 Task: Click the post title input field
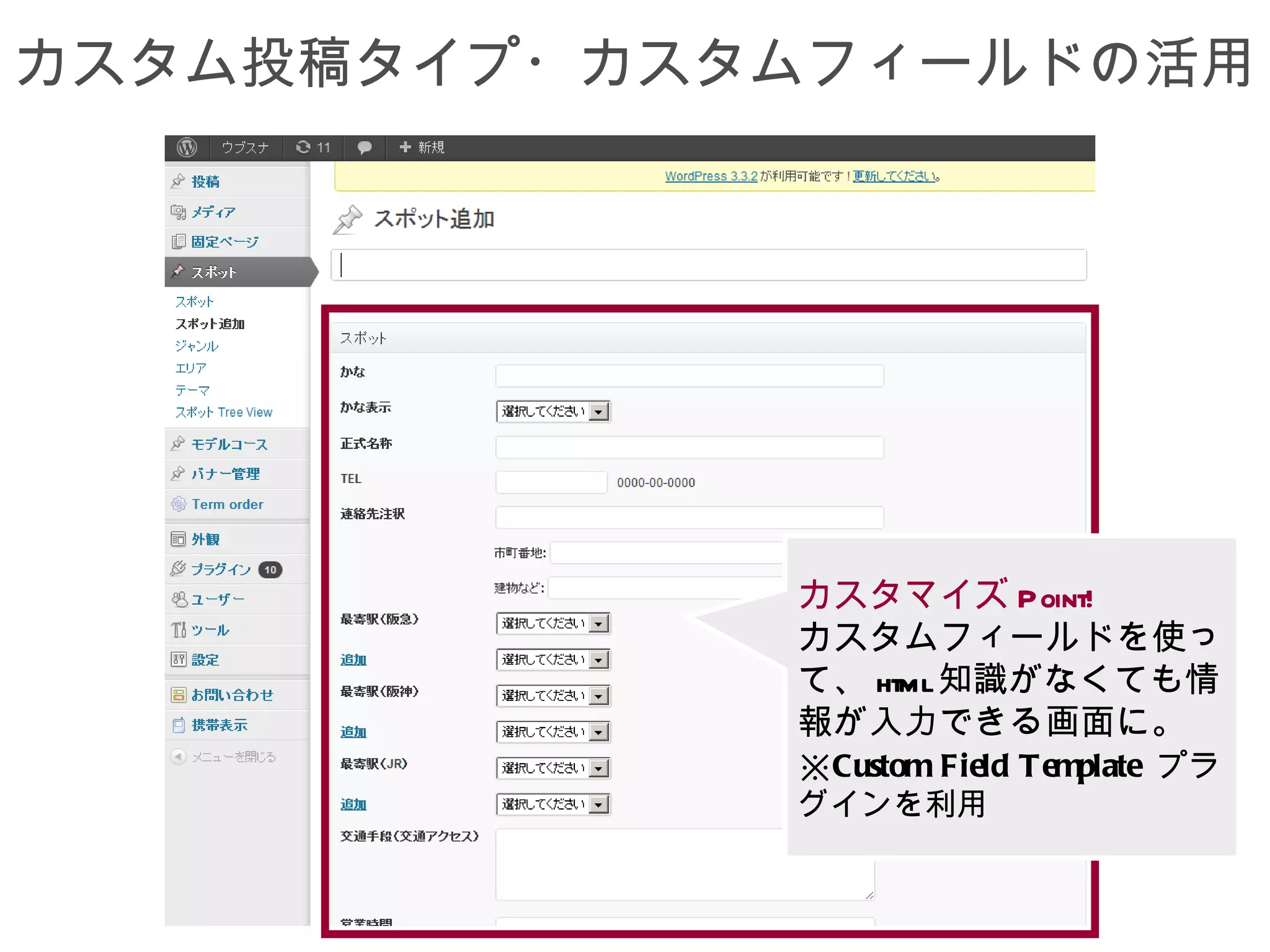[709, 265]
